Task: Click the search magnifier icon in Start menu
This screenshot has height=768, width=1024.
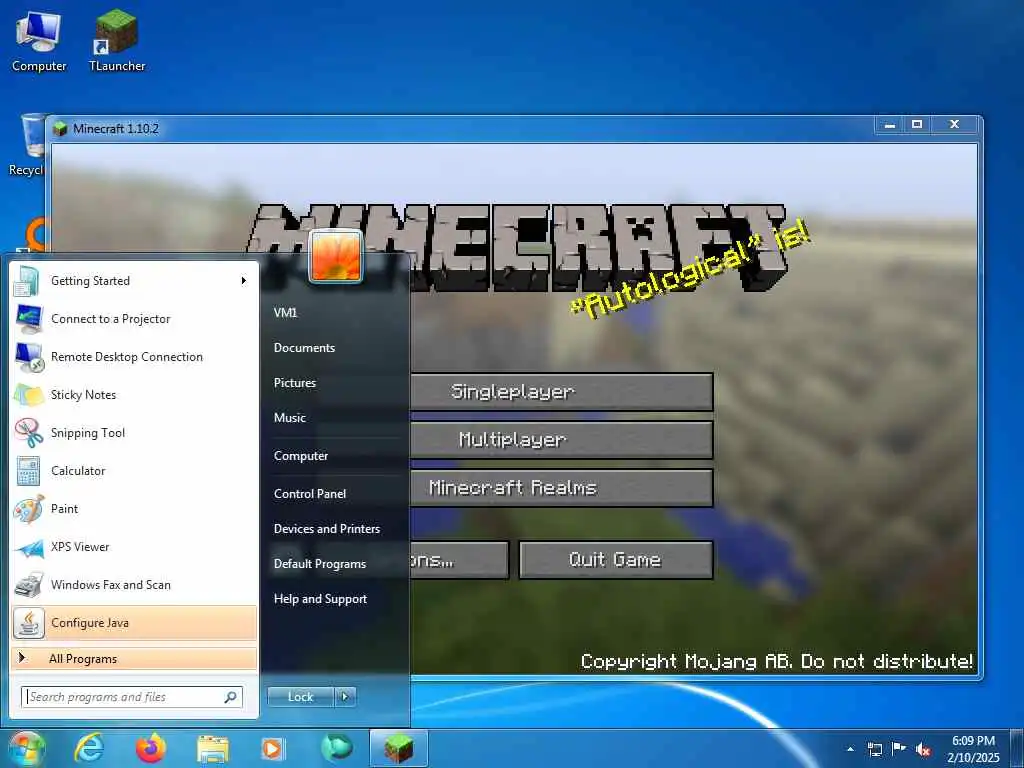Action: click(x=231, y=697)
